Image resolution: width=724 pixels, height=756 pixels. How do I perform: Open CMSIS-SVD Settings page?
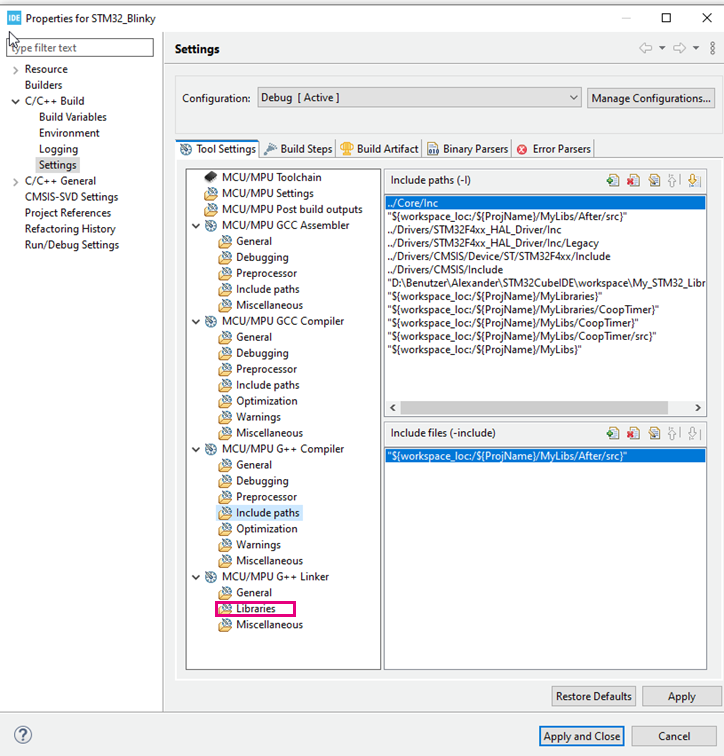coord(71,197)
